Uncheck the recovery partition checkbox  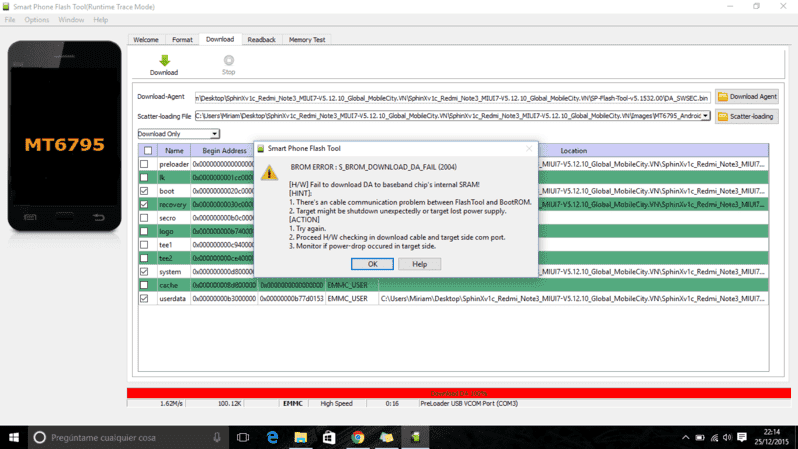pyautogui.click(x=144, y=204)
